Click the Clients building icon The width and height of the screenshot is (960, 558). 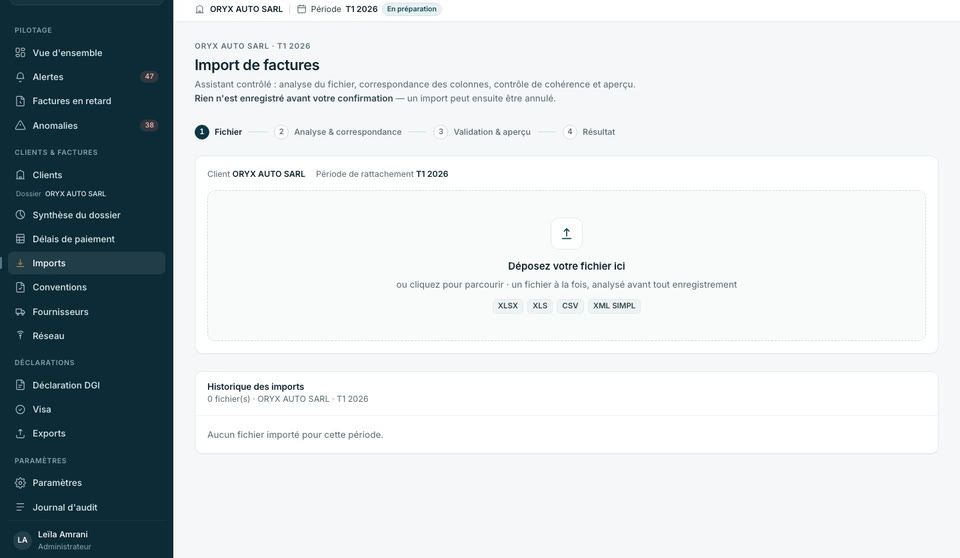click(x=20, y=175)
